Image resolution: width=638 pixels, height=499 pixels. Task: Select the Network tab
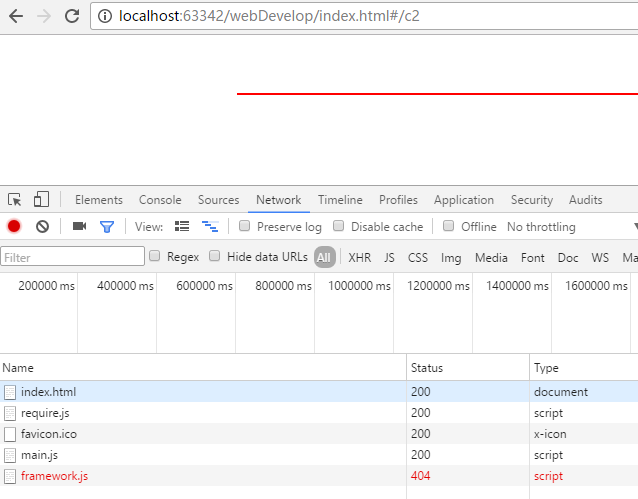279,200
